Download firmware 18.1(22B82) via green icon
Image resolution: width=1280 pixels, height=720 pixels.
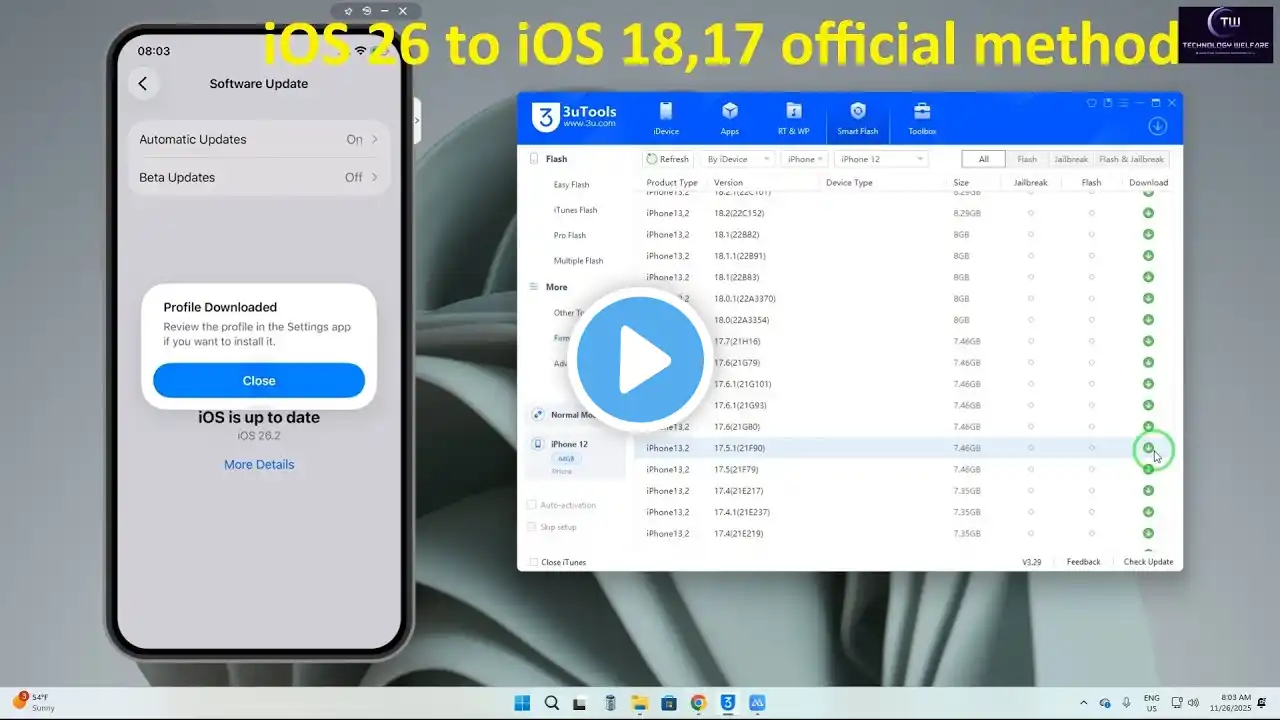(1148, 234)
